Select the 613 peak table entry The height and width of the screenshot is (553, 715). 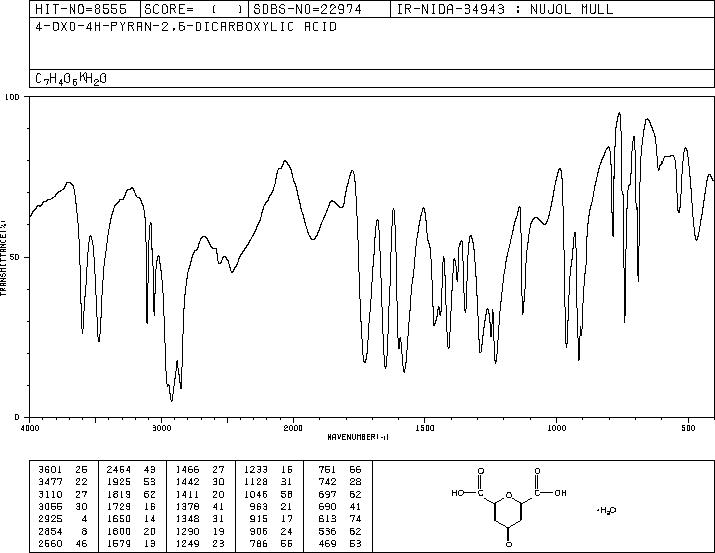tap(340, 519)
